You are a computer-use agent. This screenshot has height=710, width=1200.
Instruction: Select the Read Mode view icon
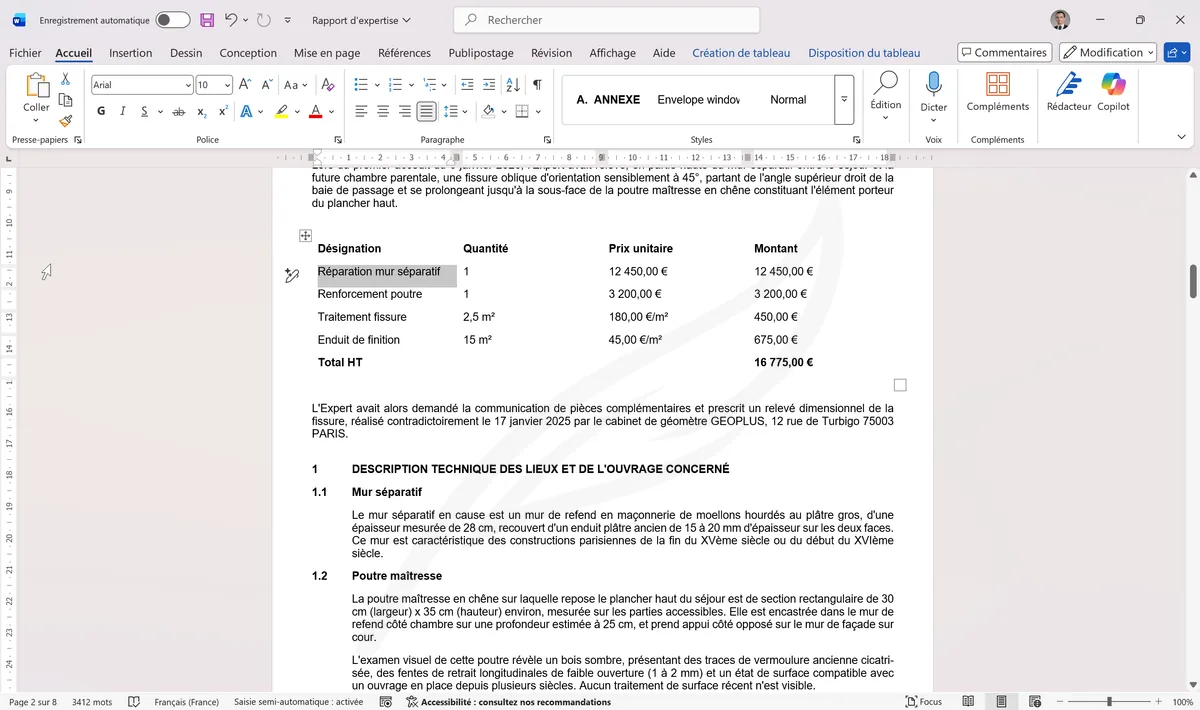click(968, 701)
